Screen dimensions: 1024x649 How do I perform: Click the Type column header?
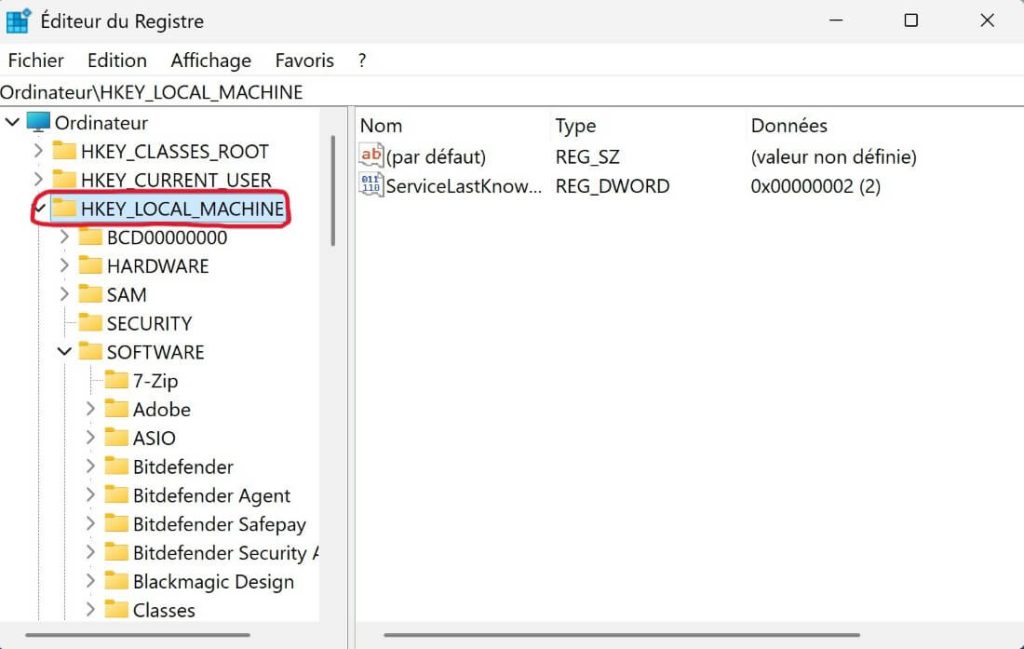(x=575, y=126)
